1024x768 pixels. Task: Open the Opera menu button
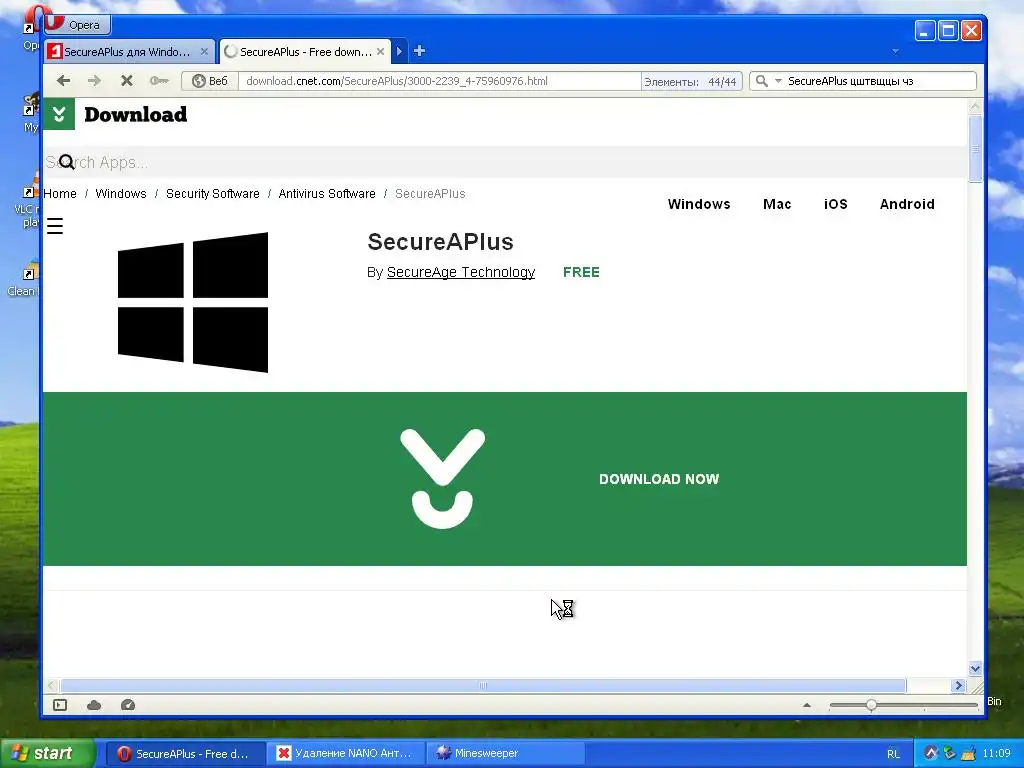77,25
